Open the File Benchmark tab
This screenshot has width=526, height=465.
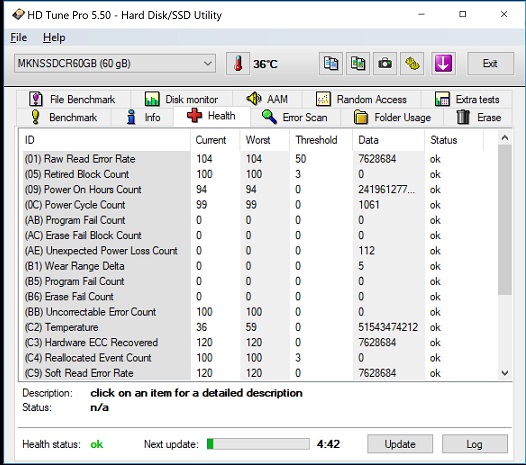click(x=72, y=99)
